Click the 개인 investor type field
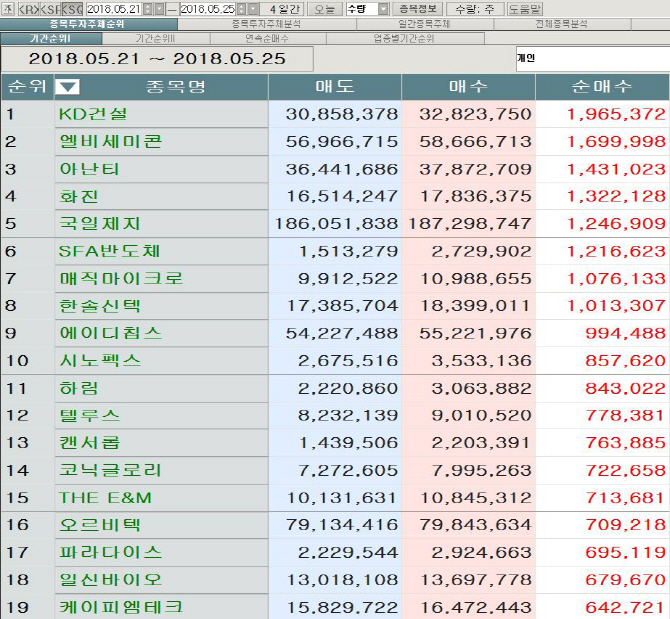The width and height of the screenshot is (670, 619). pyautogui.click(x=590, y=59)
